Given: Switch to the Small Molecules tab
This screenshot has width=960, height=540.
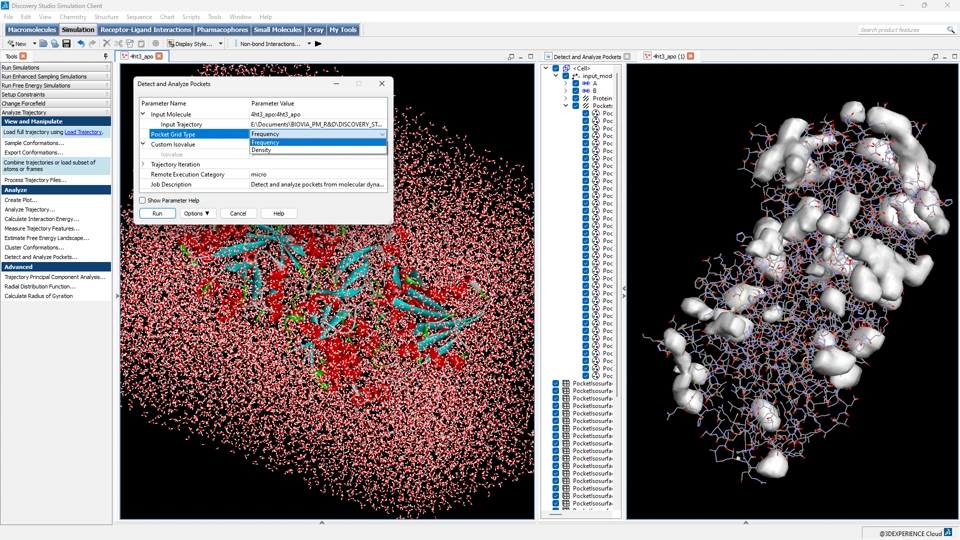Looking at the screenshot, I should (x=277, y=29).
